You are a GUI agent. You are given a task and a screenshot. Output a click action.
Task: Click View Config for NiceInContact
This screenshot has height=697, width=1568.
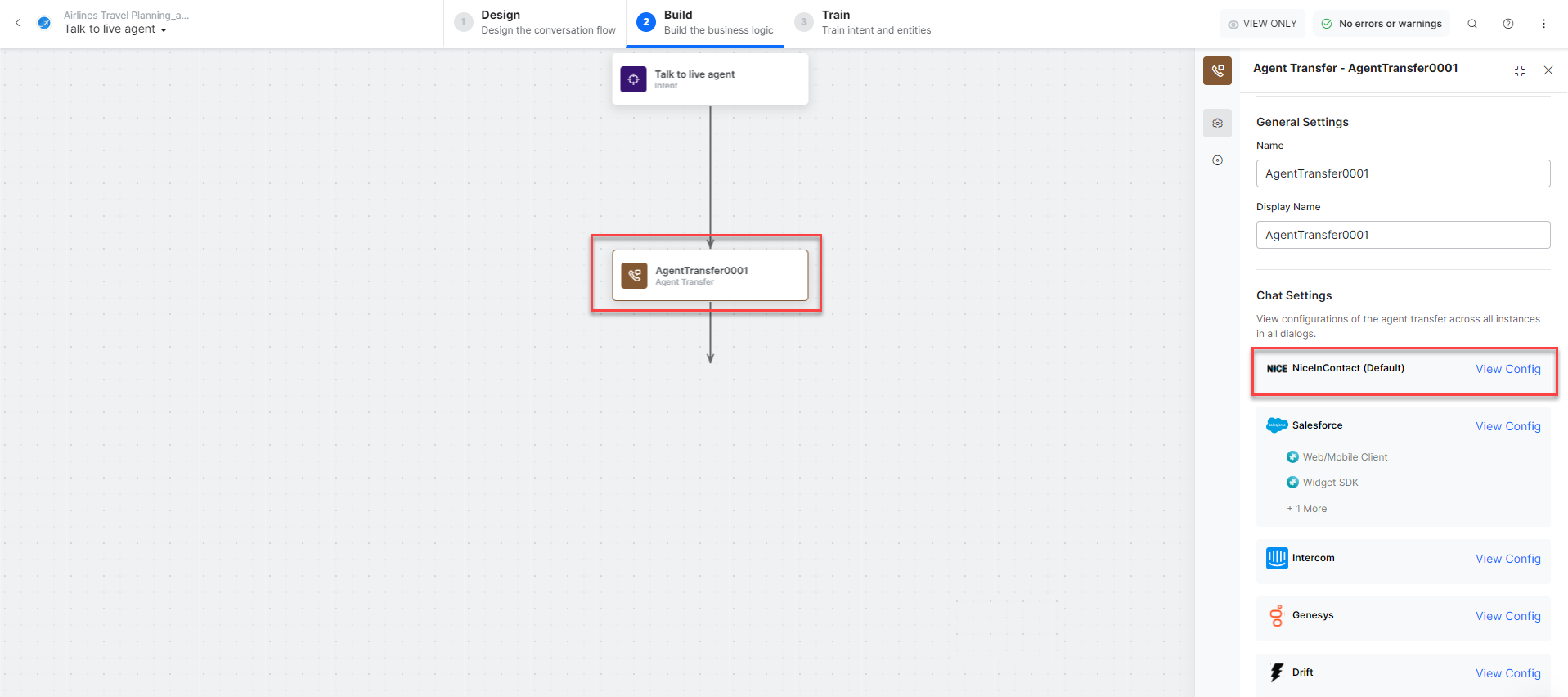coord(1507,369)
